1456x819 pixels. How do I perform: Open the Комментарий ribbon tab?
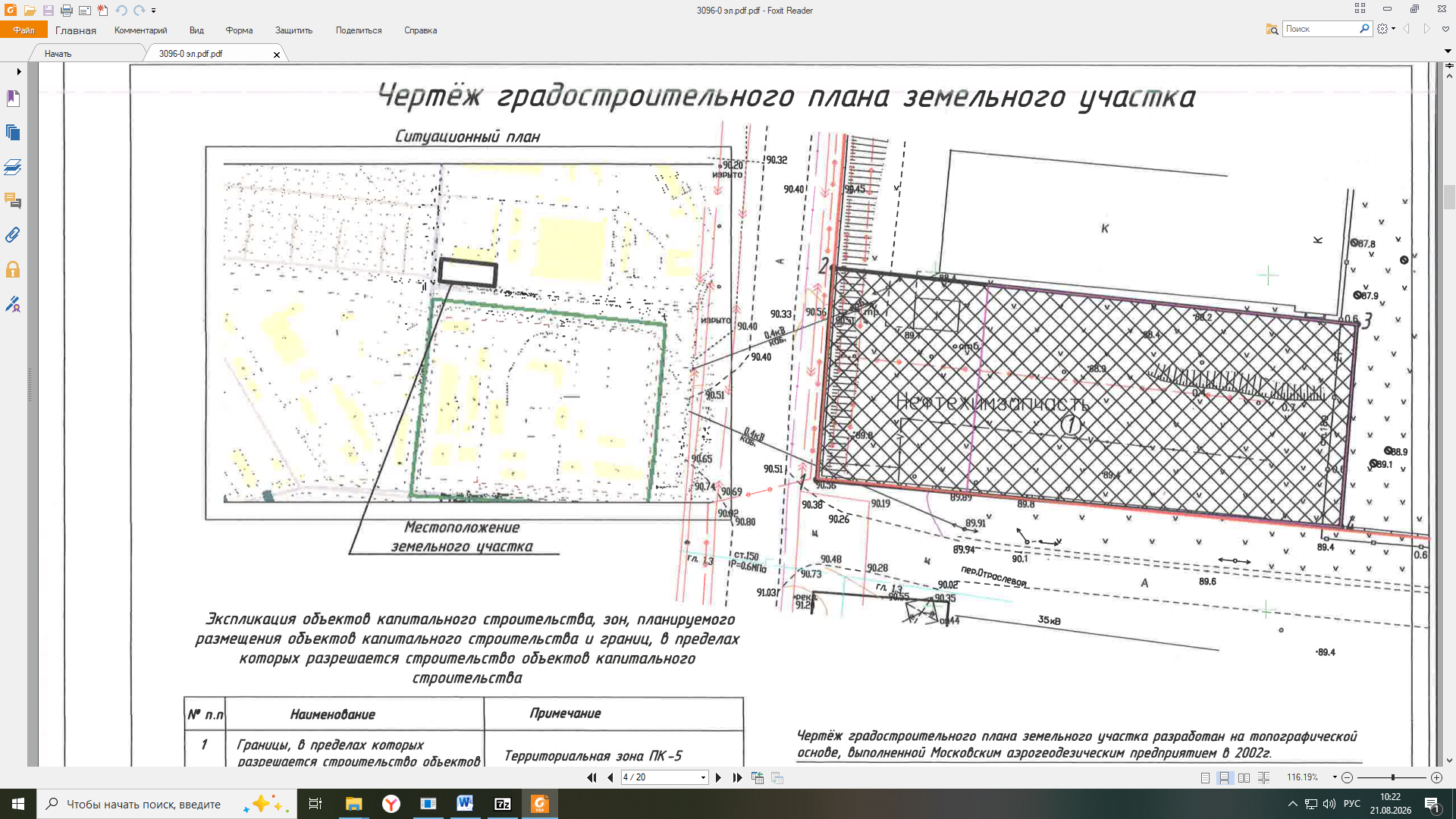click(x=140, y=30)
